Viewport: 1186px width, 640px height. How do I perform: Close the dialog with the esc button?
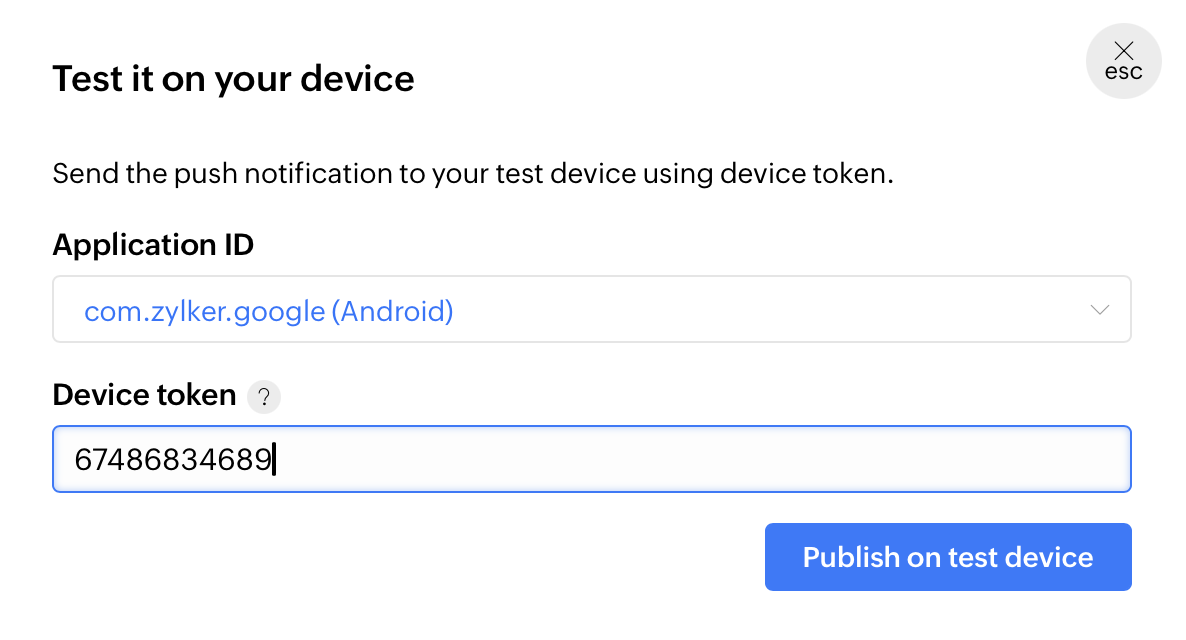(1123, 61)
